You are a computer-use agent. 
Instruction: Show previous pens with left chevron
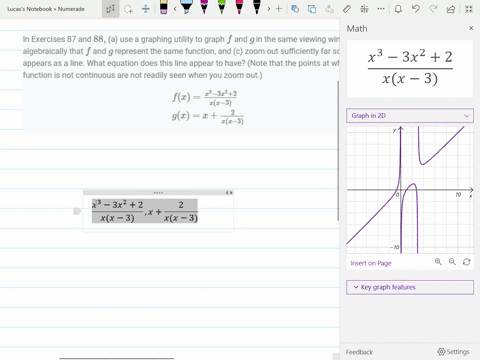point(175,9)
